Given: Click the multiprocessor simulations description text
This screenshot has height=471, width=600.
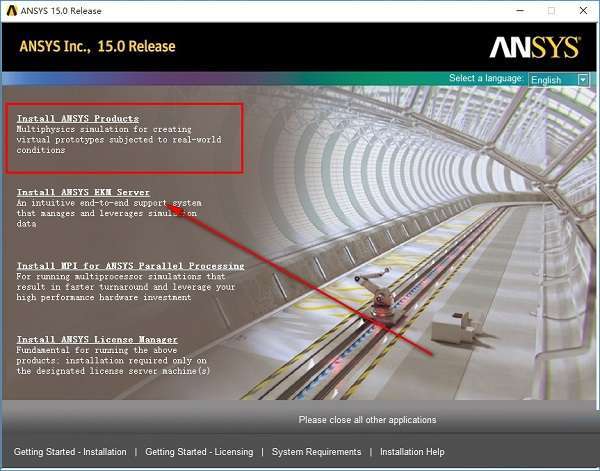Looking at the screenshot, I should (x=126, y=287).
